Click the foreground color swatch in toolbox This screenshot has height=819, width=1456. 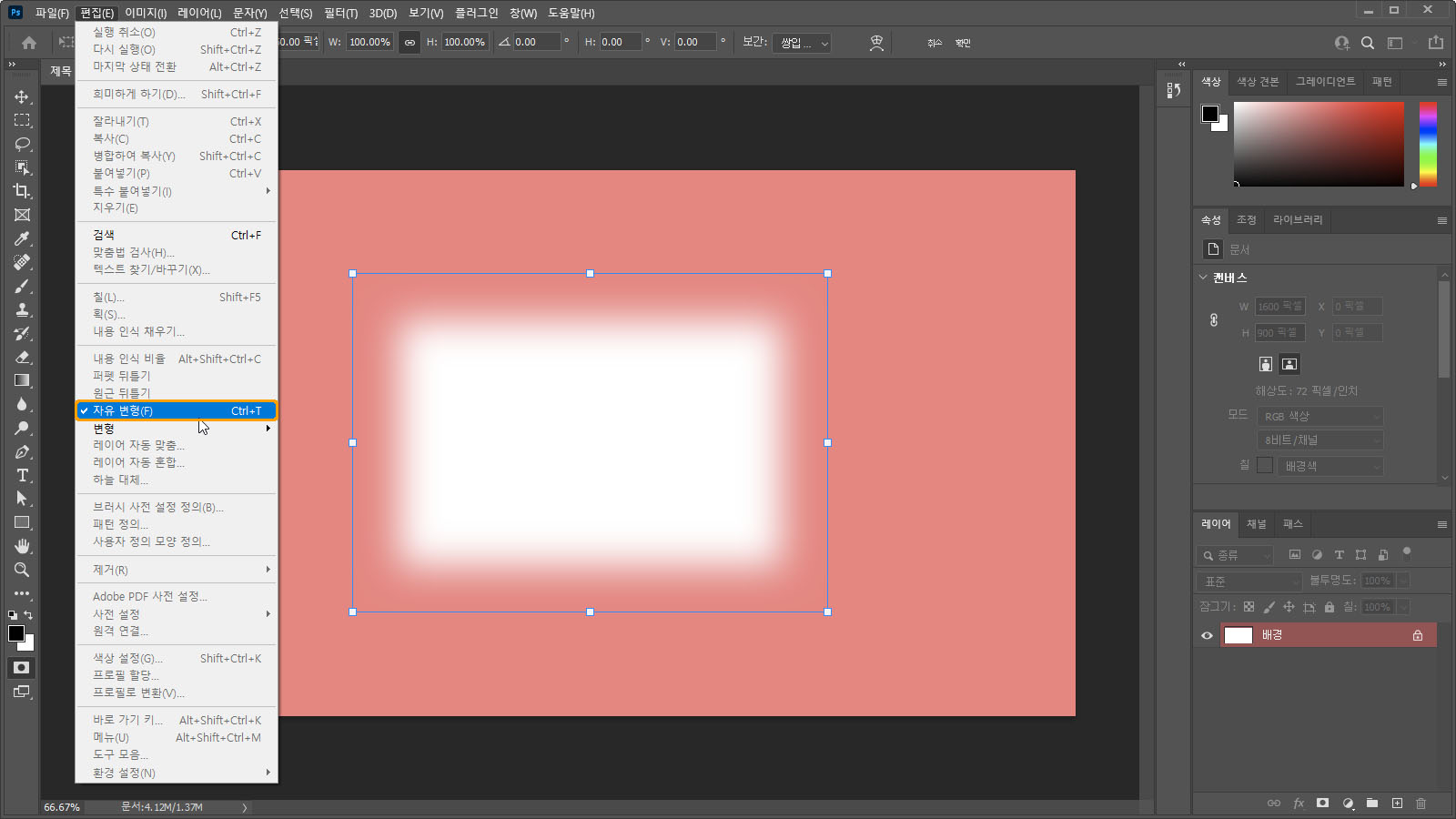coord(16,633)
